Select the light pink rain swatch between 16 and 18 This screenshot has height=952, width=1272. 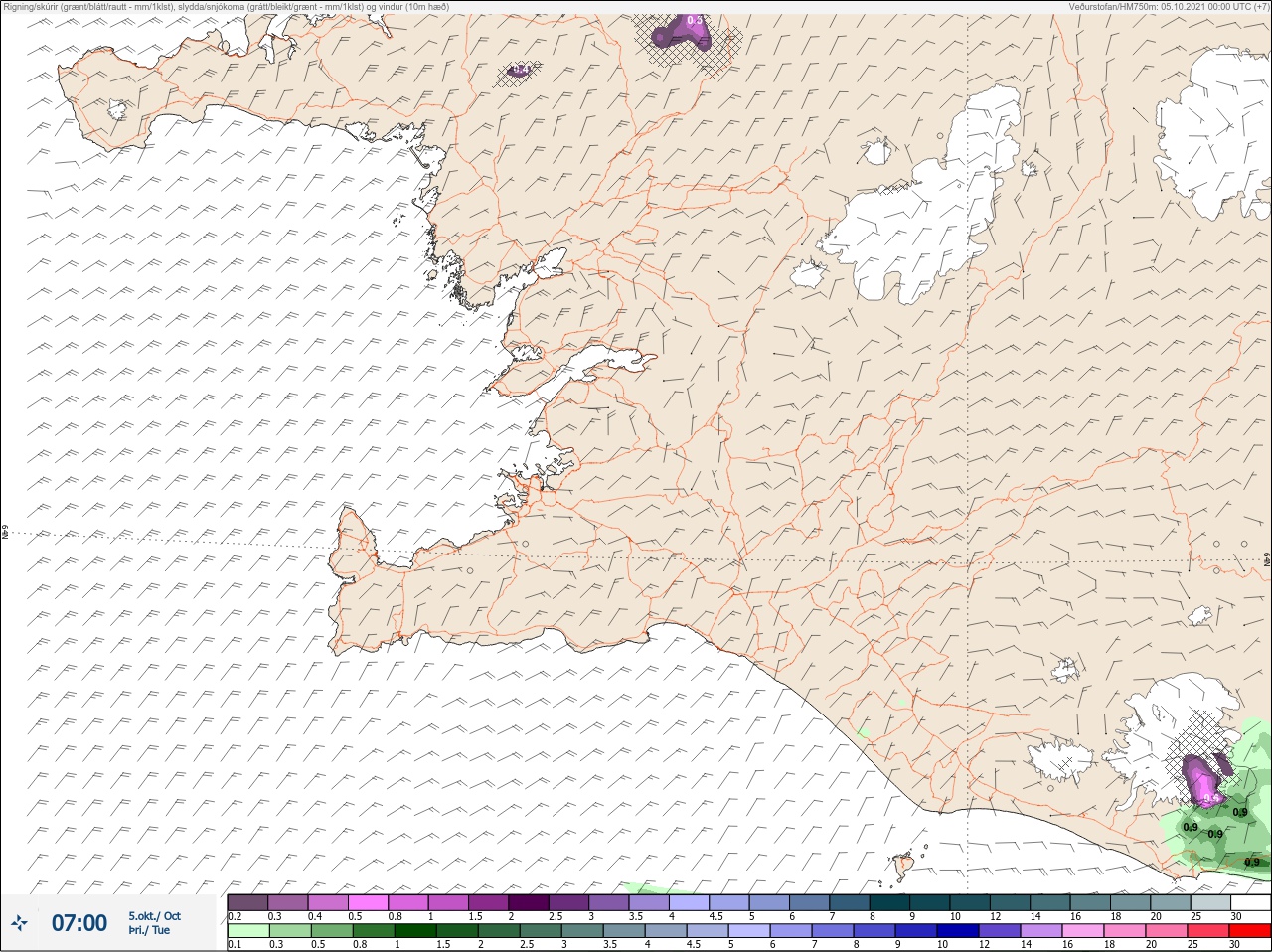coord(1082,931)
